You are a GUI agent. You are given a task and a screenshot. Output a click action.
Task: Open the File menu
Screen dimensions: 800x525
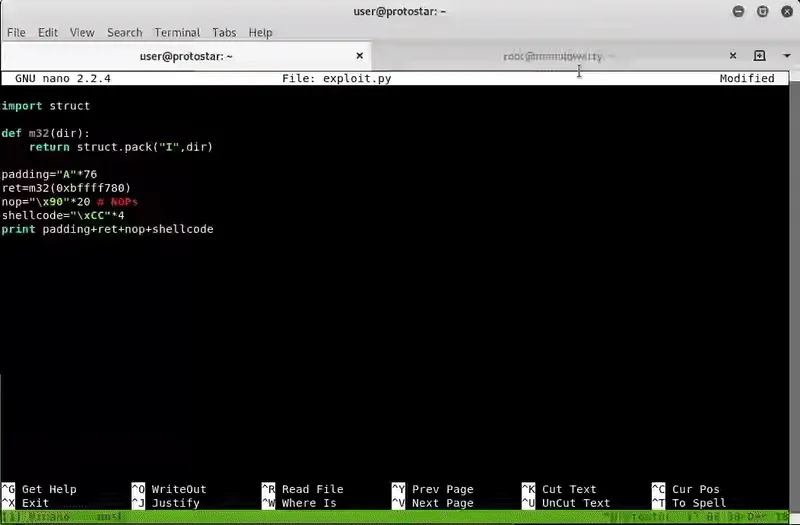tap(16, 32)
